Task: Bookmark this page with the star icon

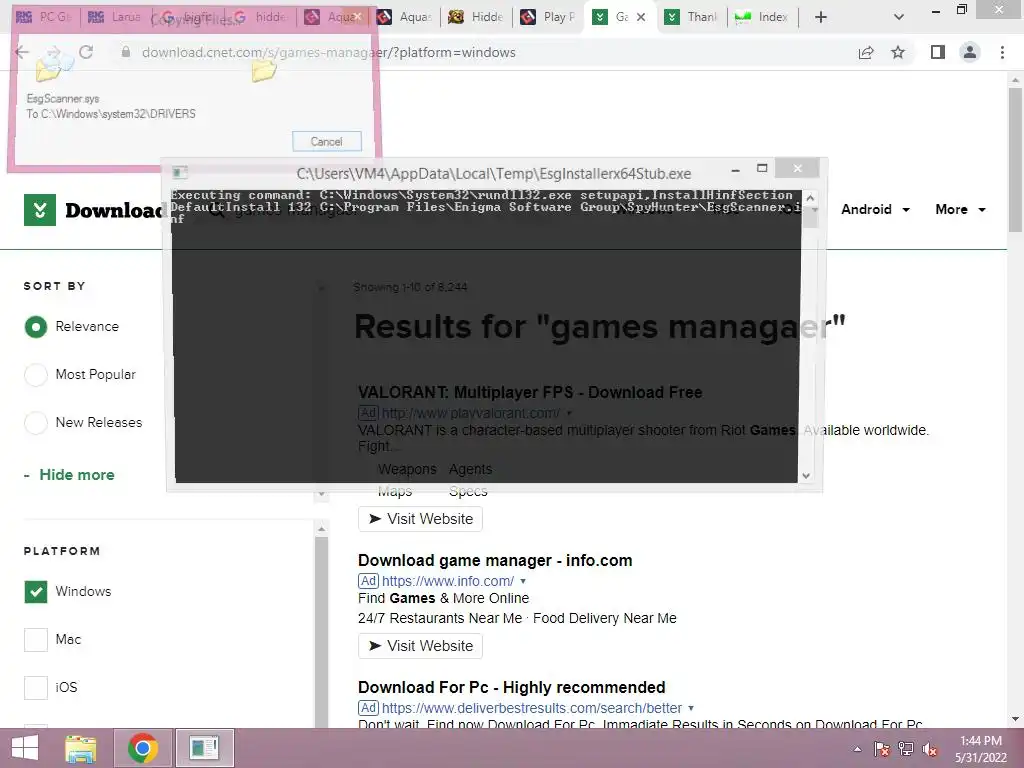Action: point(898,52)
